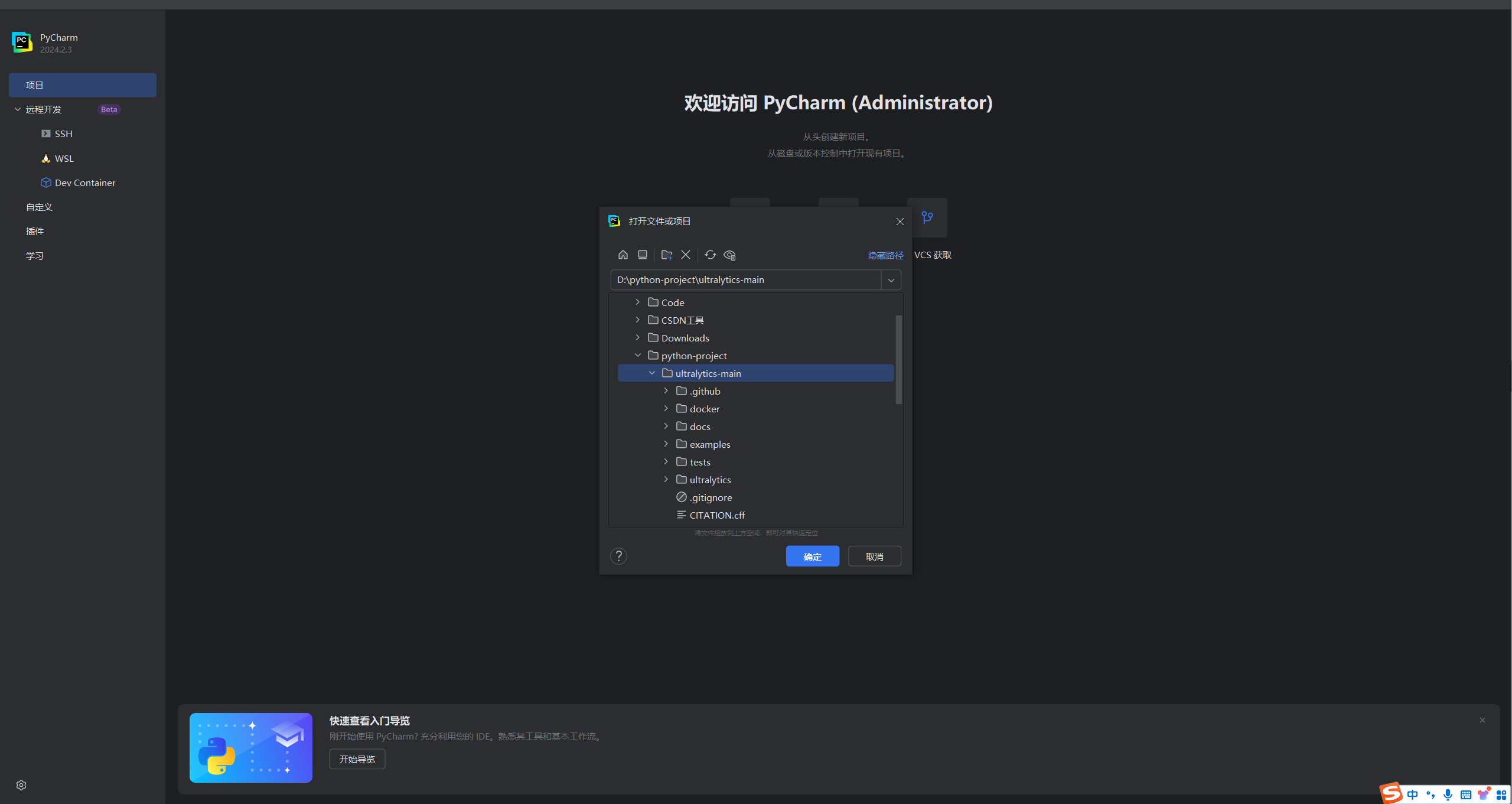Click the VCS branch icon
The height and width of the screenshot is (804, 1512).
[x=927, y=217]
